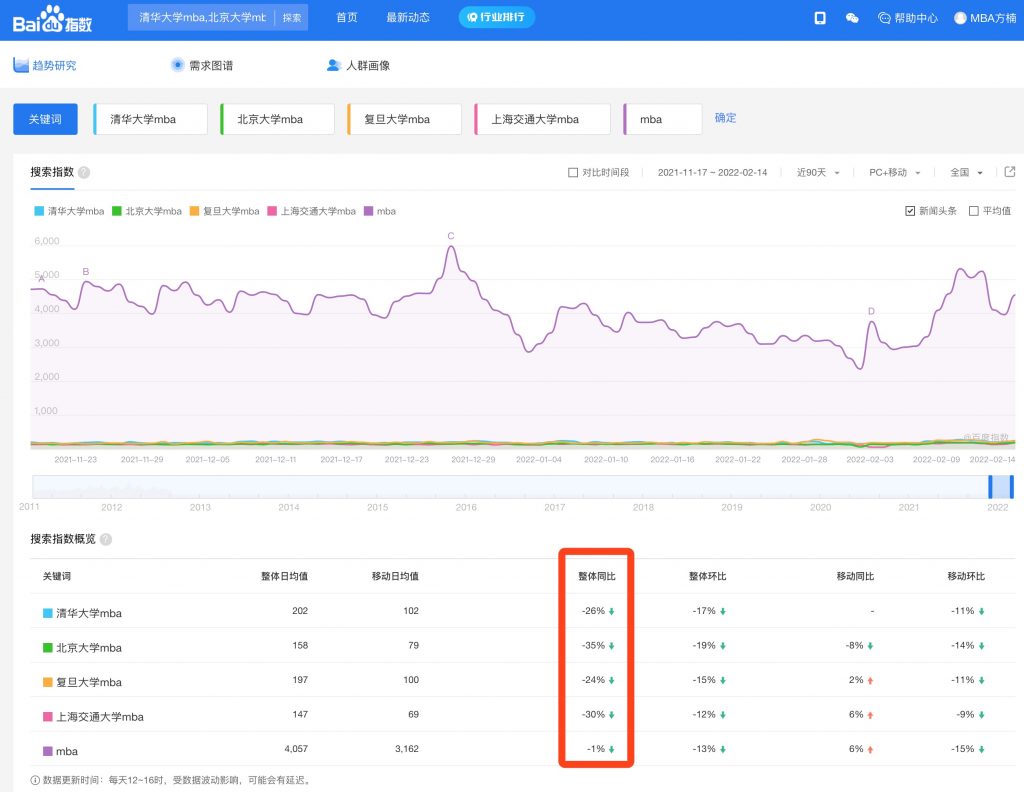The image size is (1024, 792).
Task: Edit the 上海交通大学mba keyword field
Action: coord(543,119)
